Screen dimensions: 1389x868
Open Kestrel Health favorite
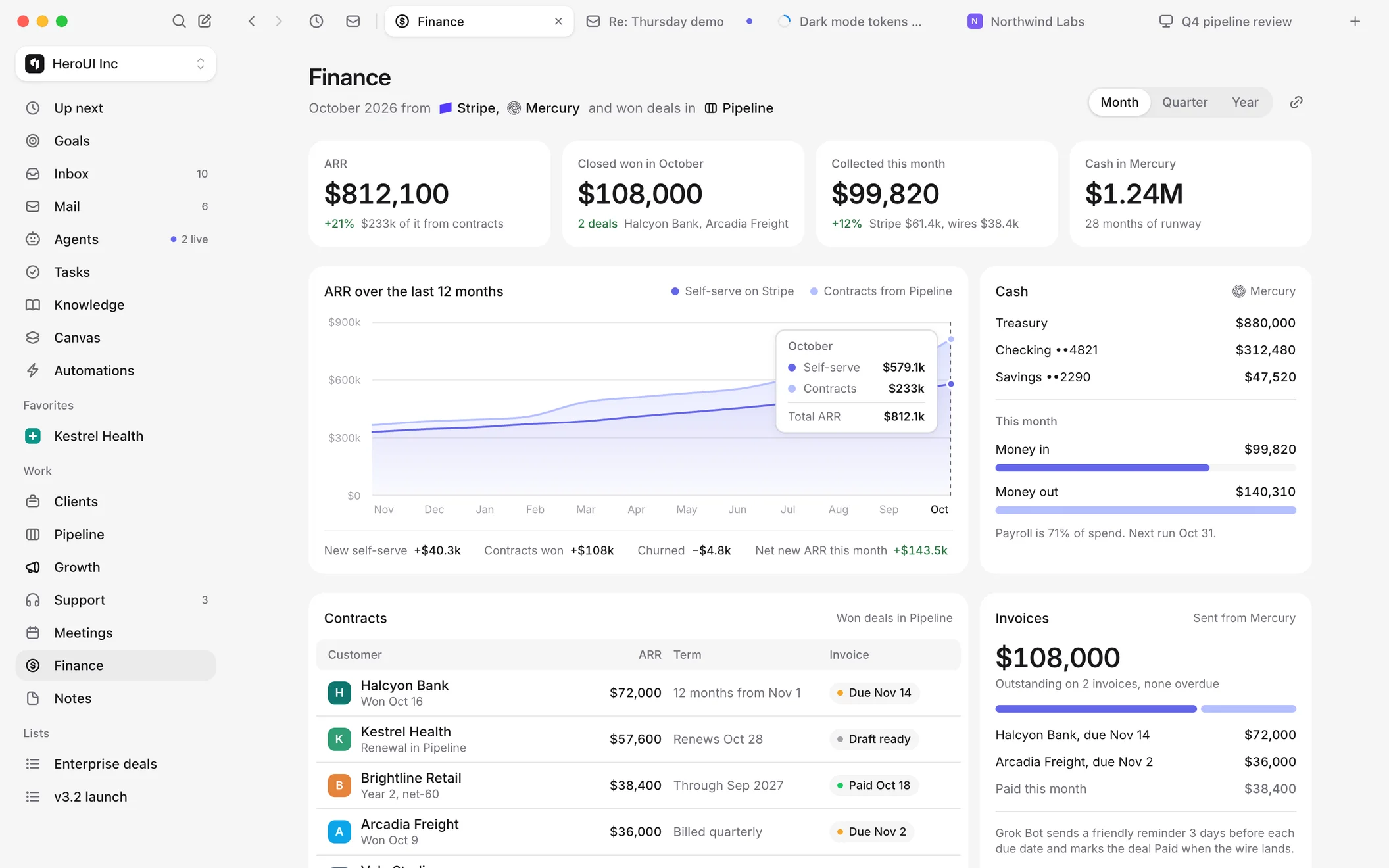tap(116, 436)
